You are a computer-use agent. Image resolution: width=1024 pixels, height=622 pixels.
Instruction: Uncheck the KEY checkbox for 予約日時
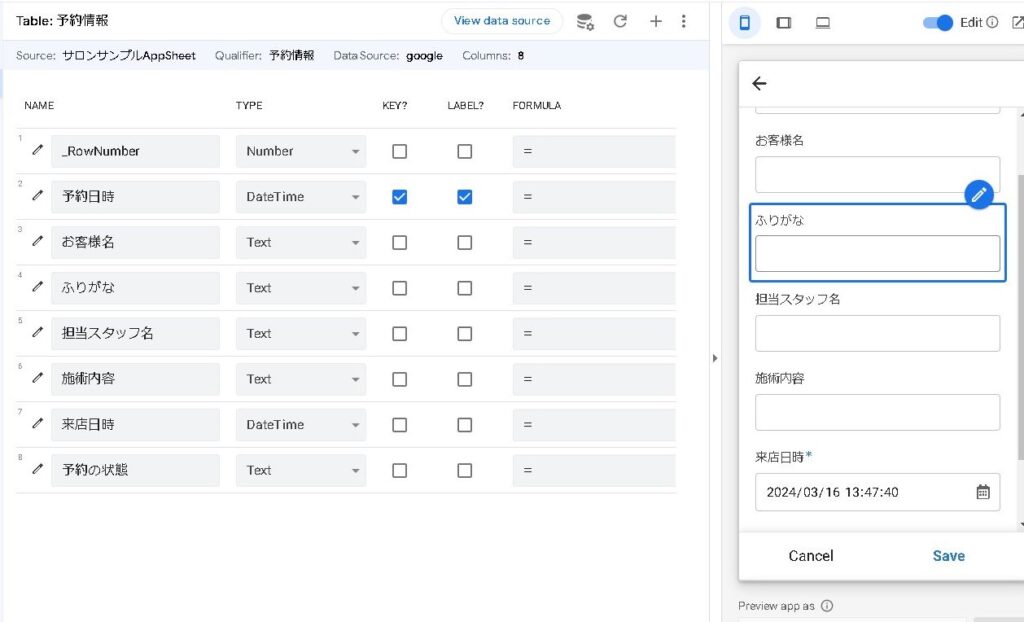tap(399, 197)
